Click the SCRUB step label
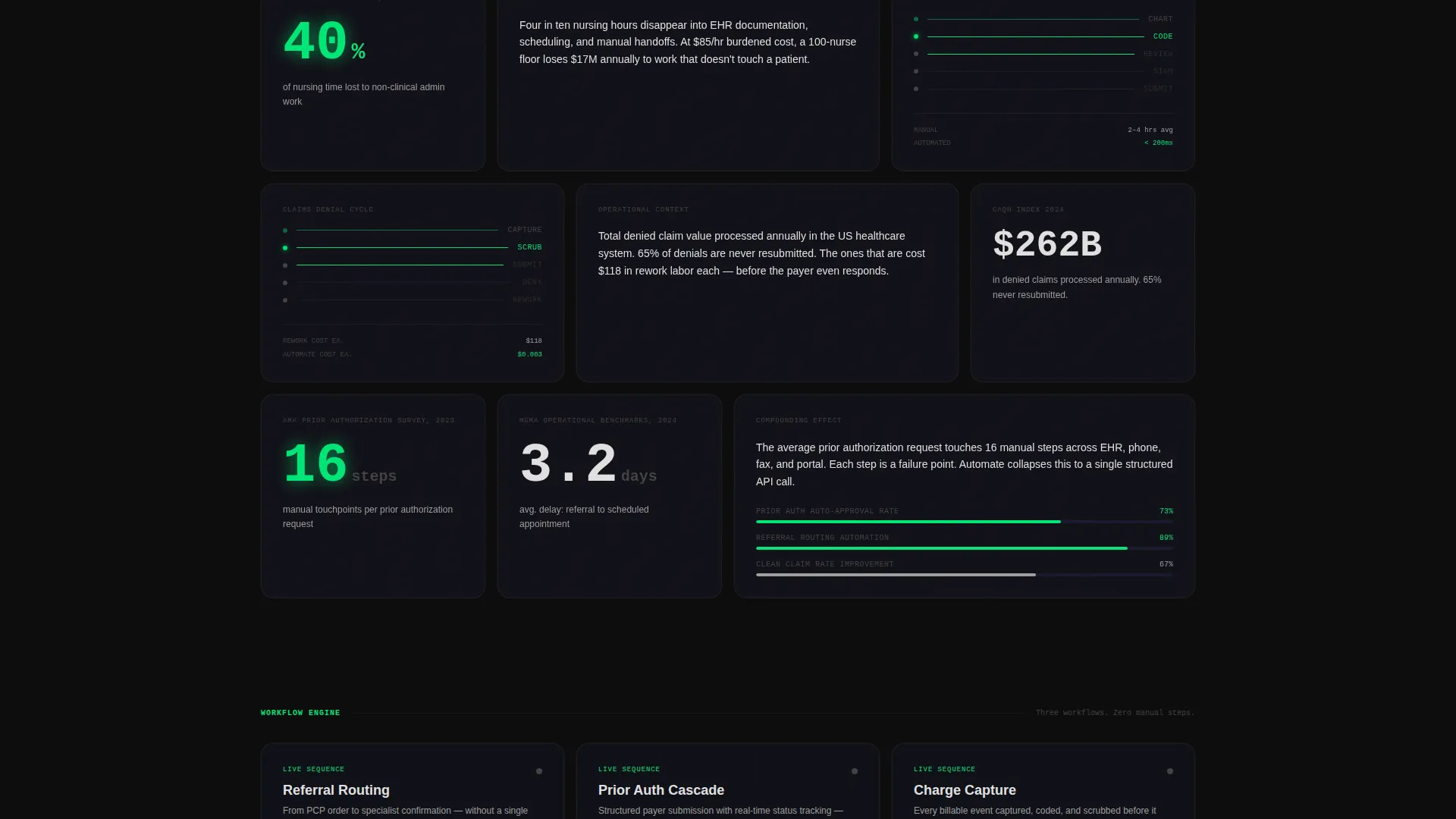The width and height of the screenshot is (1456, 819). [529, 247]
